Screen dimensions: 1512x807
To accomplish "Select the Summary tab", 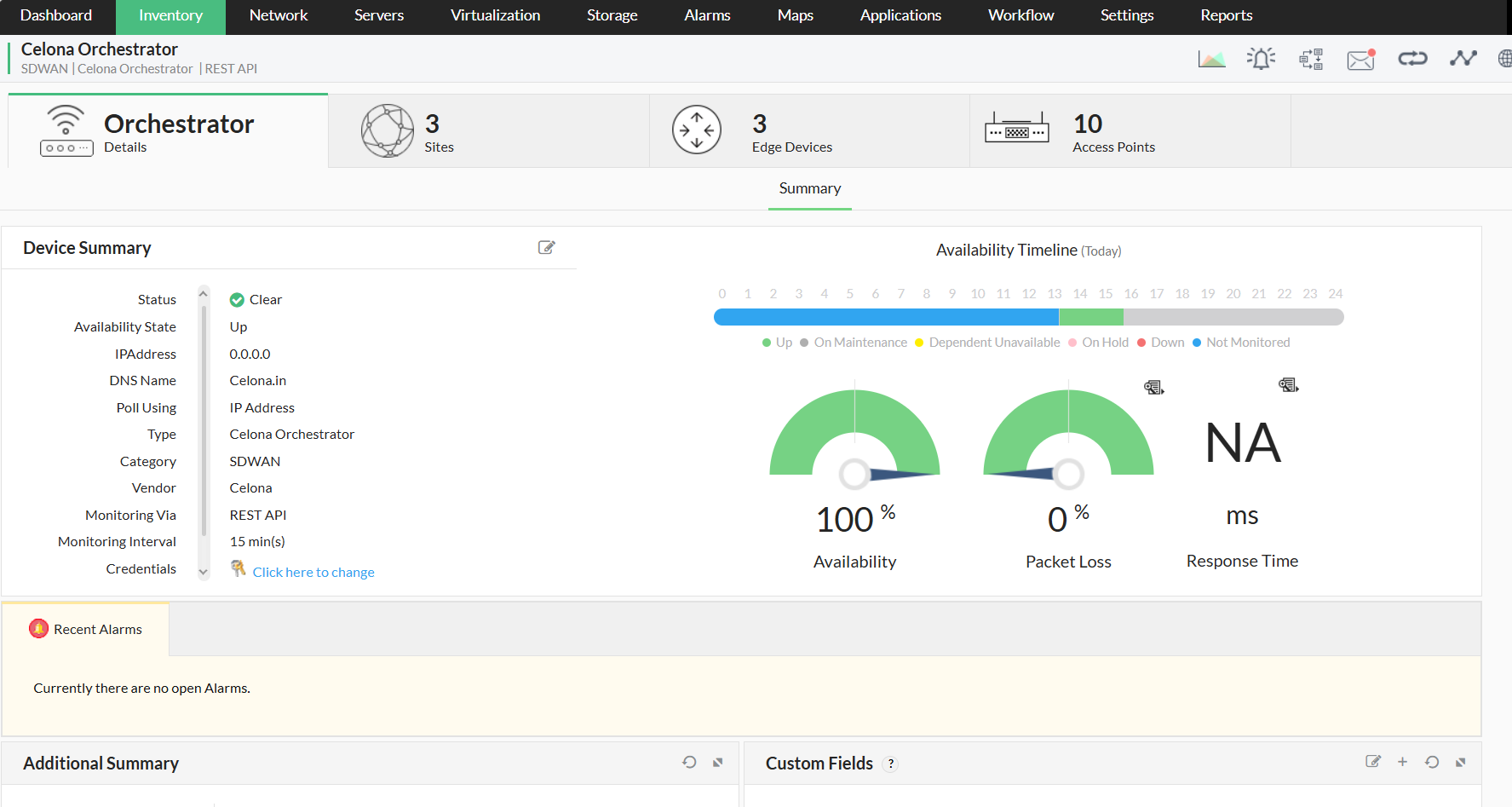I will [810, 188].
